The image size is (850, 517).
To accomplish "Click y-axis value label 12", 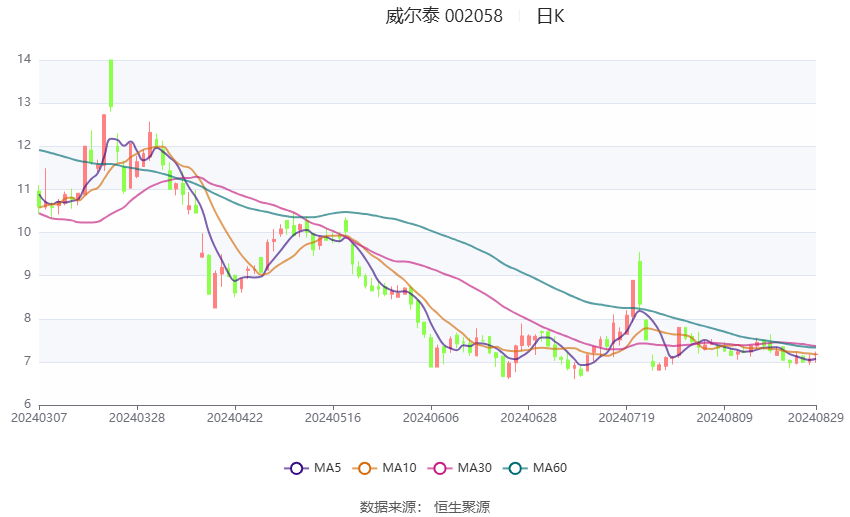I will pyautogui.click(x=24, y=145).
